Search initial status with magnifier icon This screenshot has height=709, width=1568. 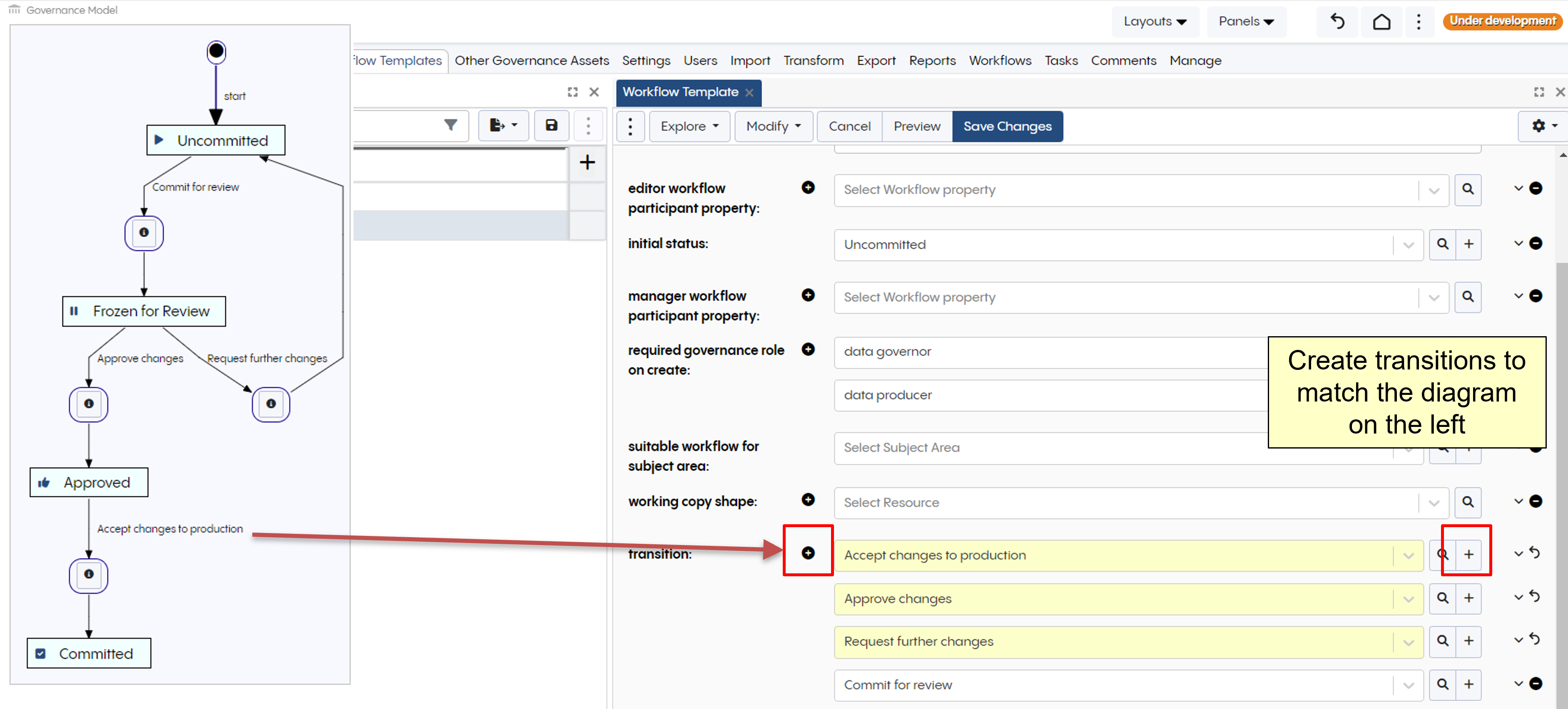[x=1442, y=244]
